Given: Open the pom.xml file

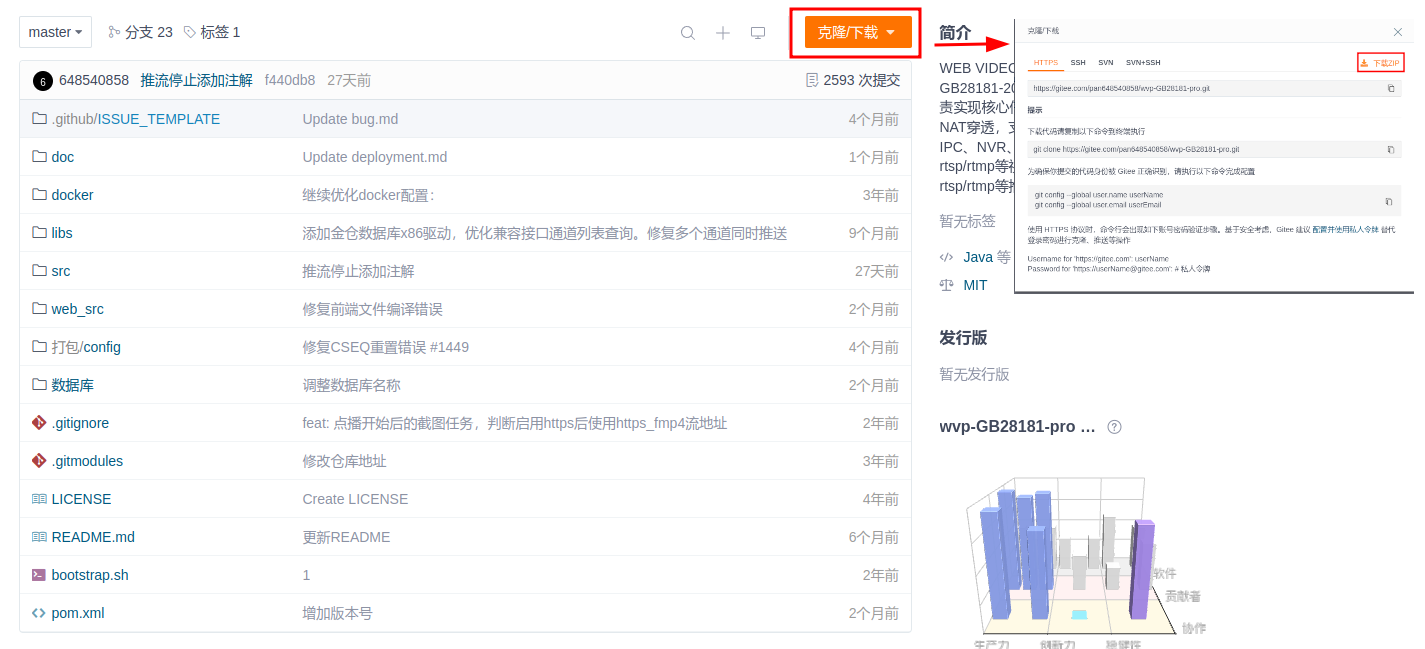Looking at the screenshot, I should pos(77,613).
